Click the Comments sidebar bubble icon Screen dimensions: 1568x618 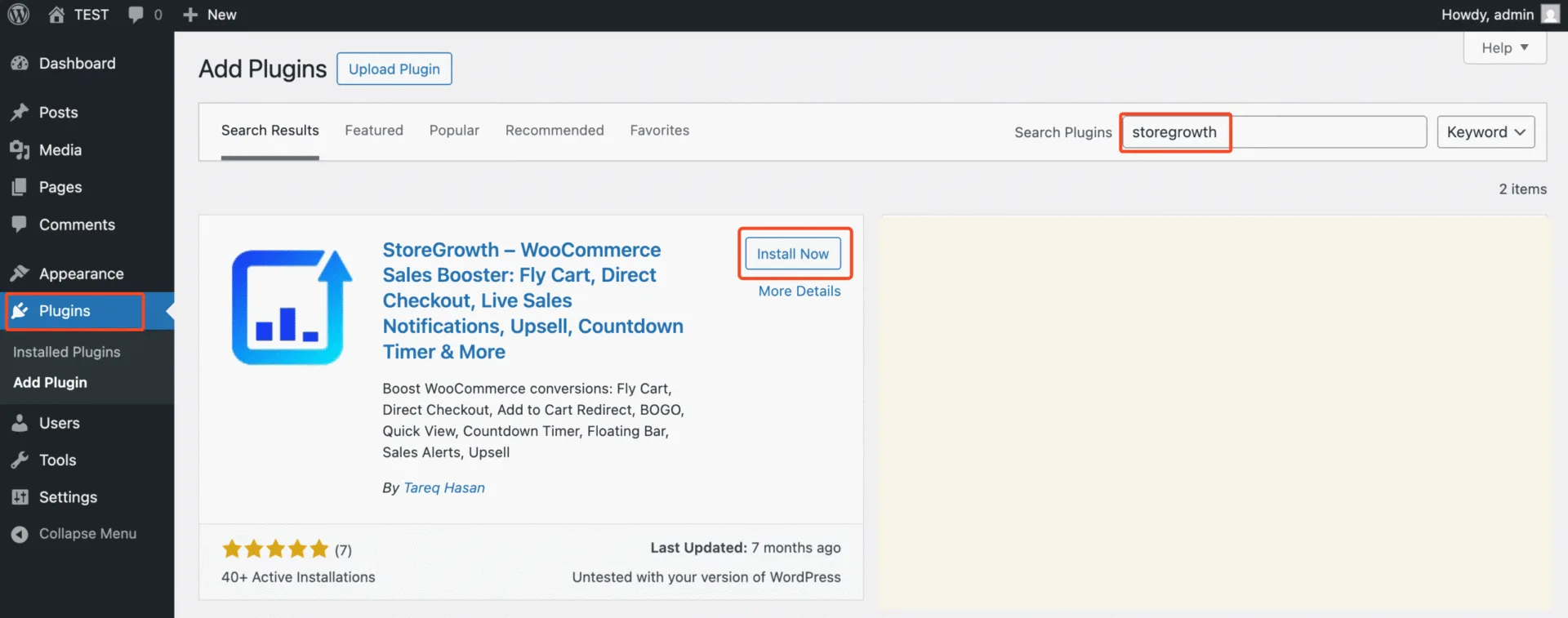(x=20, y=224)
